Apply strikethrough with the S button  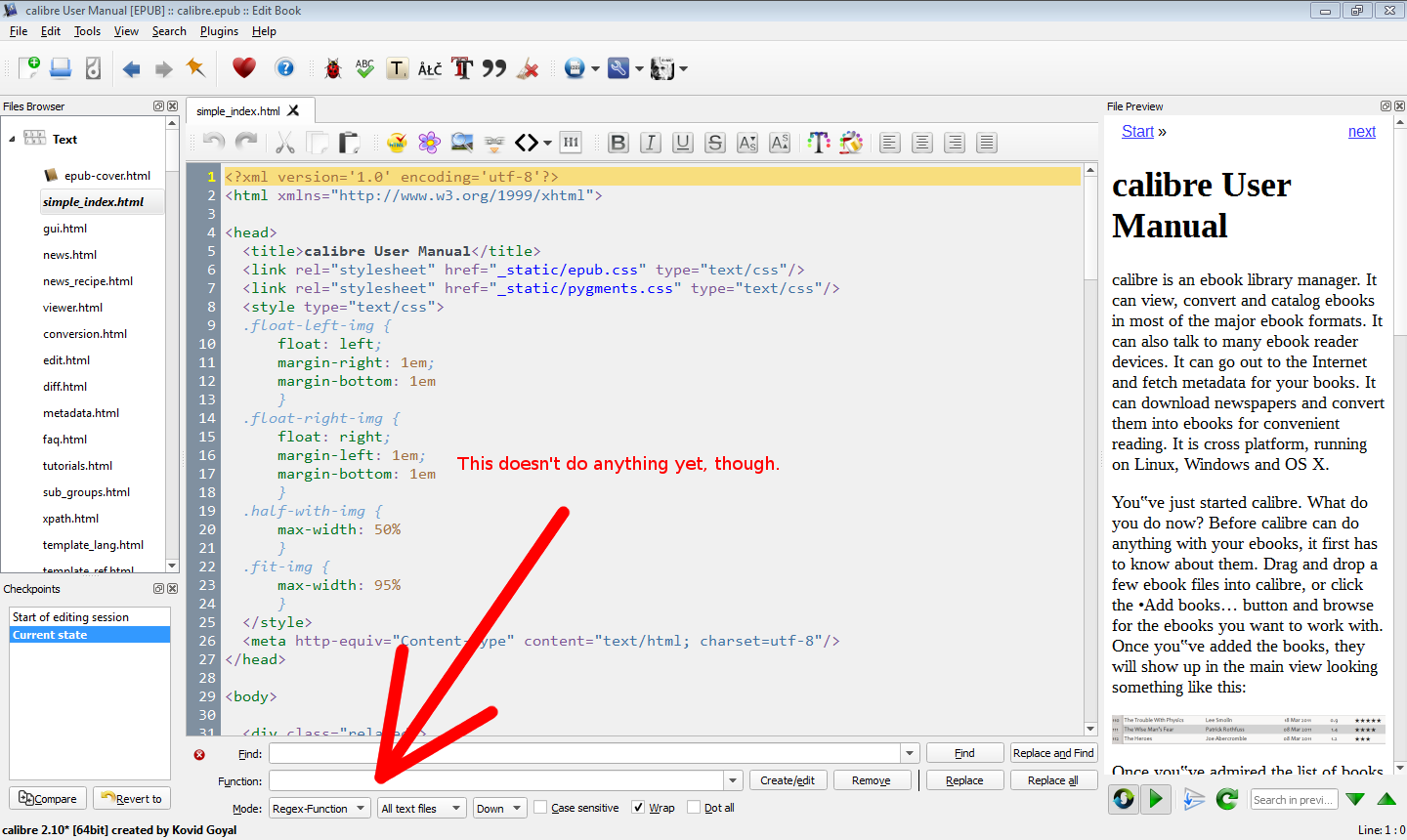[715, 143]
